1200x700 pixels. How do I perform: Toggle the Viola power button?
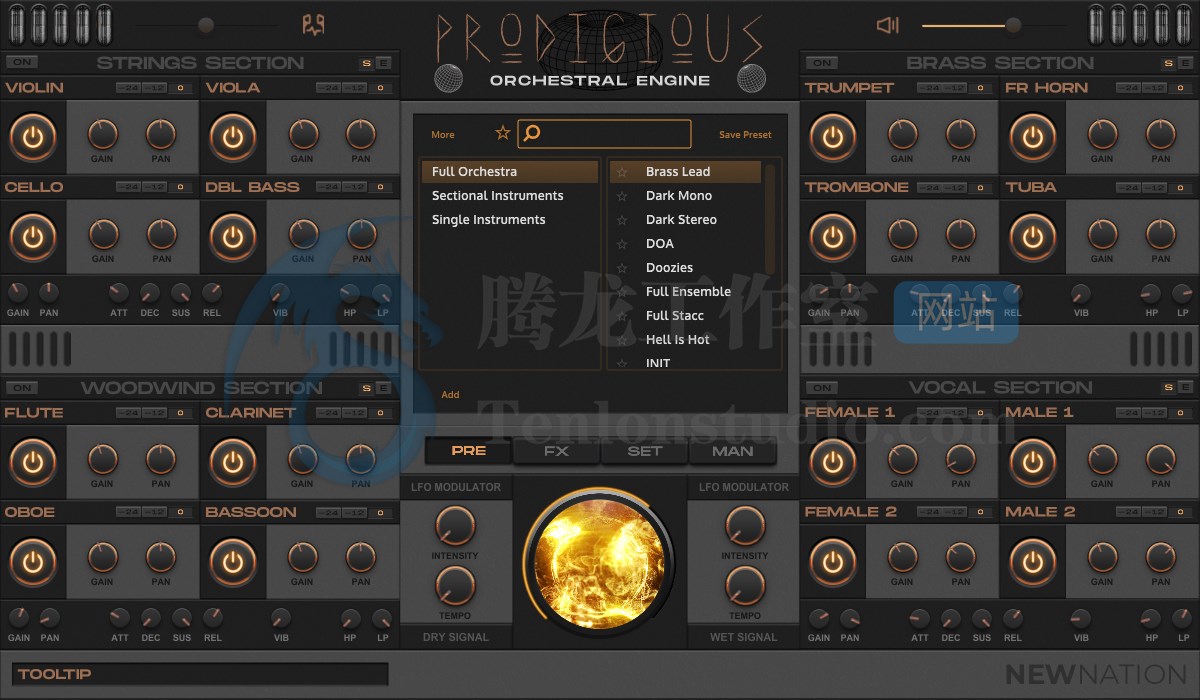click(x=233, y=137)
